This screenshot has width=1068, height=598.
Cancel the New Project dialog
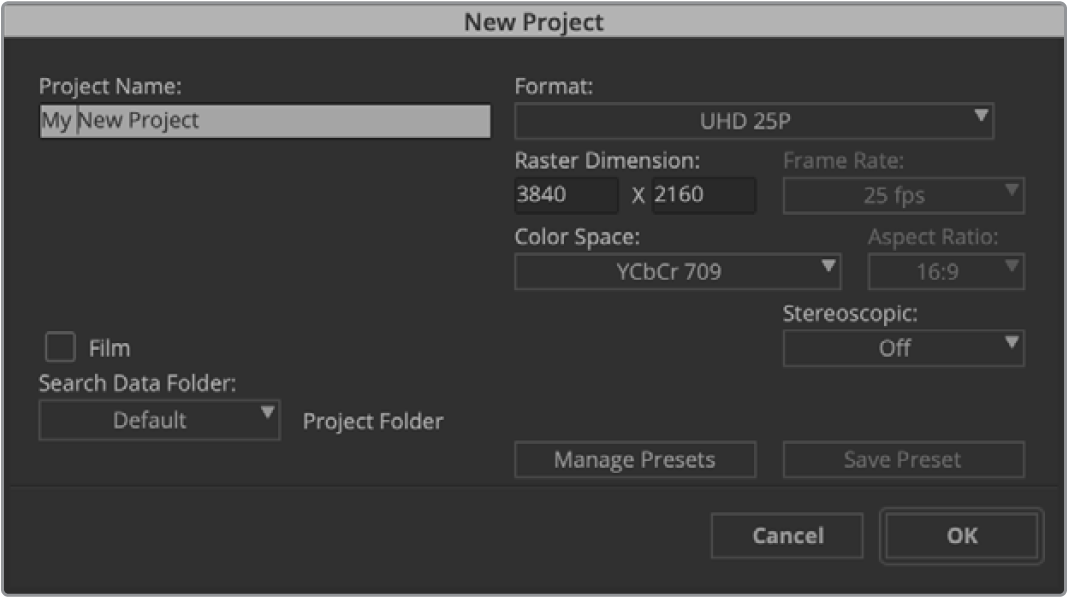tap(787, 536)
